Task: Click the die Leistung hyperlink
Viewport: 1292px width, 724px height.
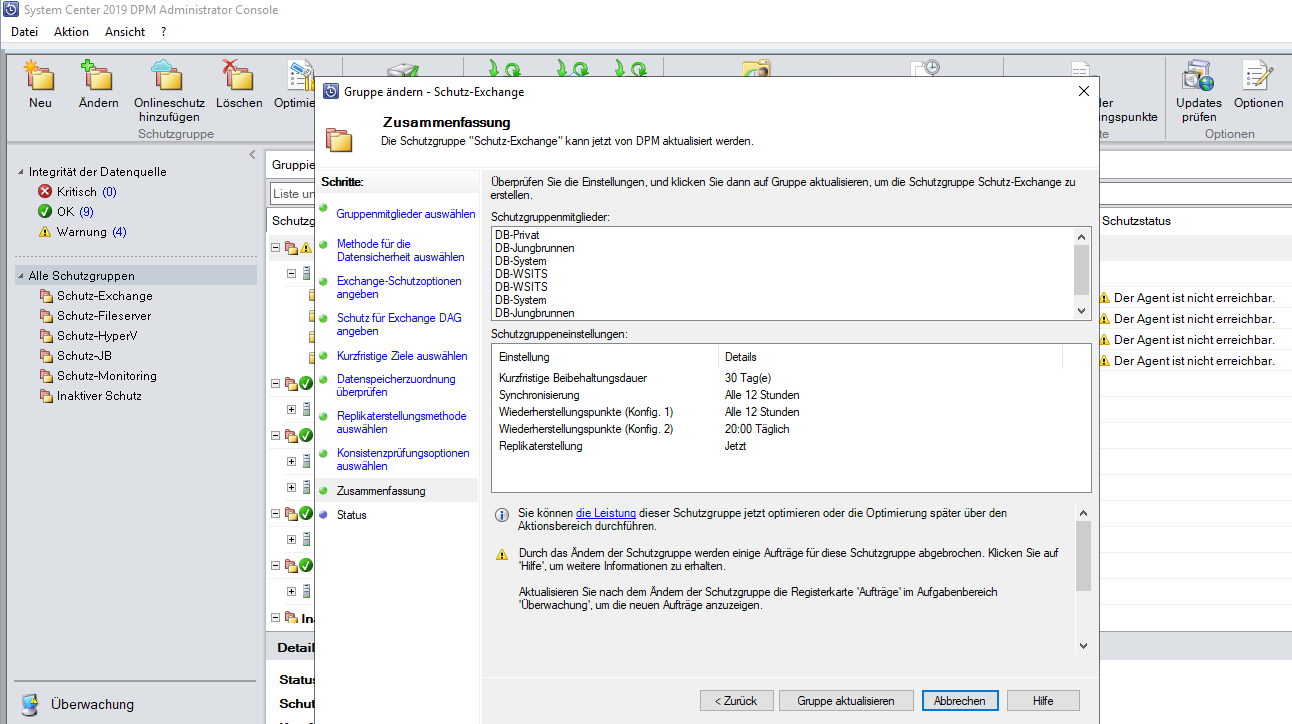Action: (x=606, y=513)
